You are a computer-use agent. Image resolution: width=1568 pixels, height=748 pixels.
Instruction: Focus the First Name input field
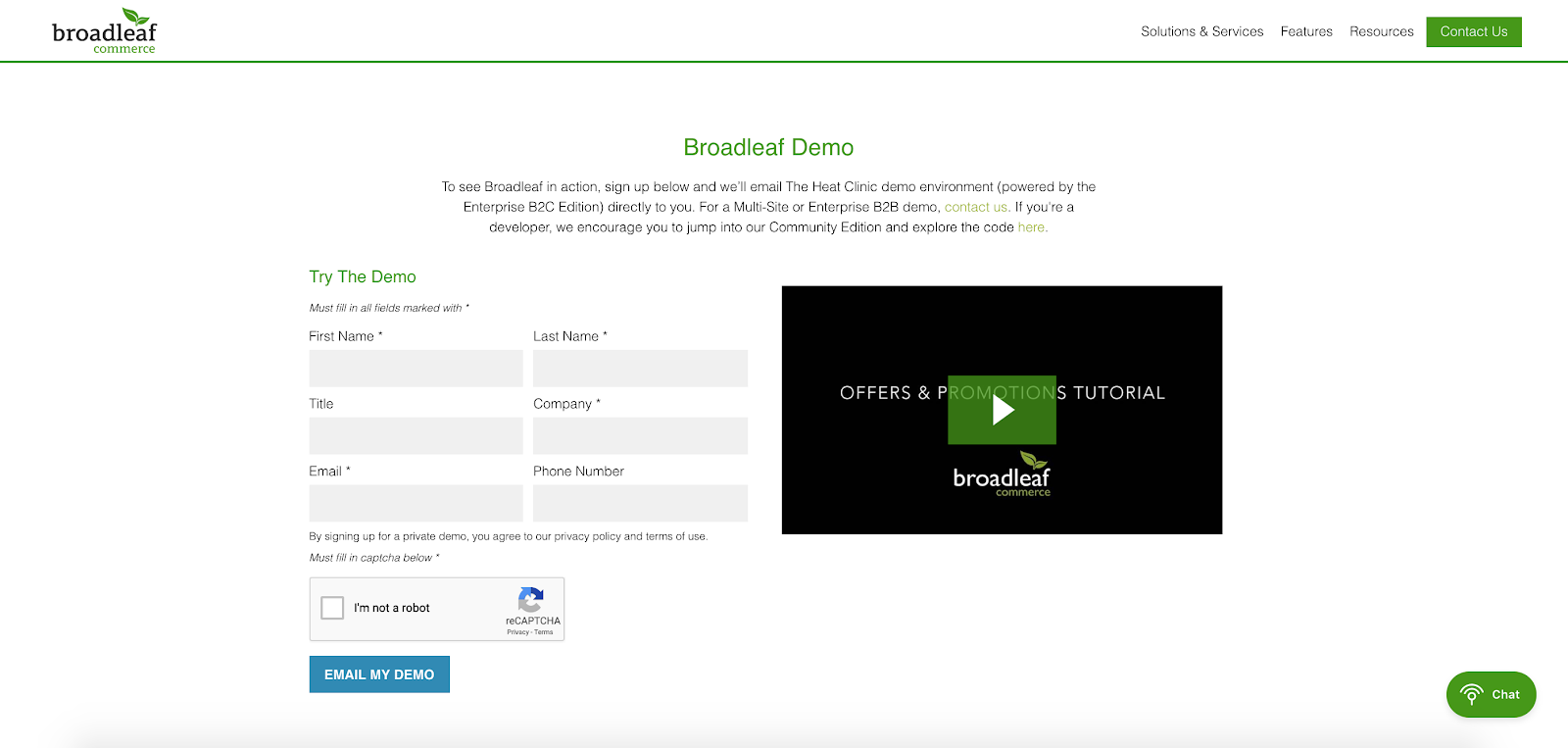pyautogui.click(x=416, y=369)
